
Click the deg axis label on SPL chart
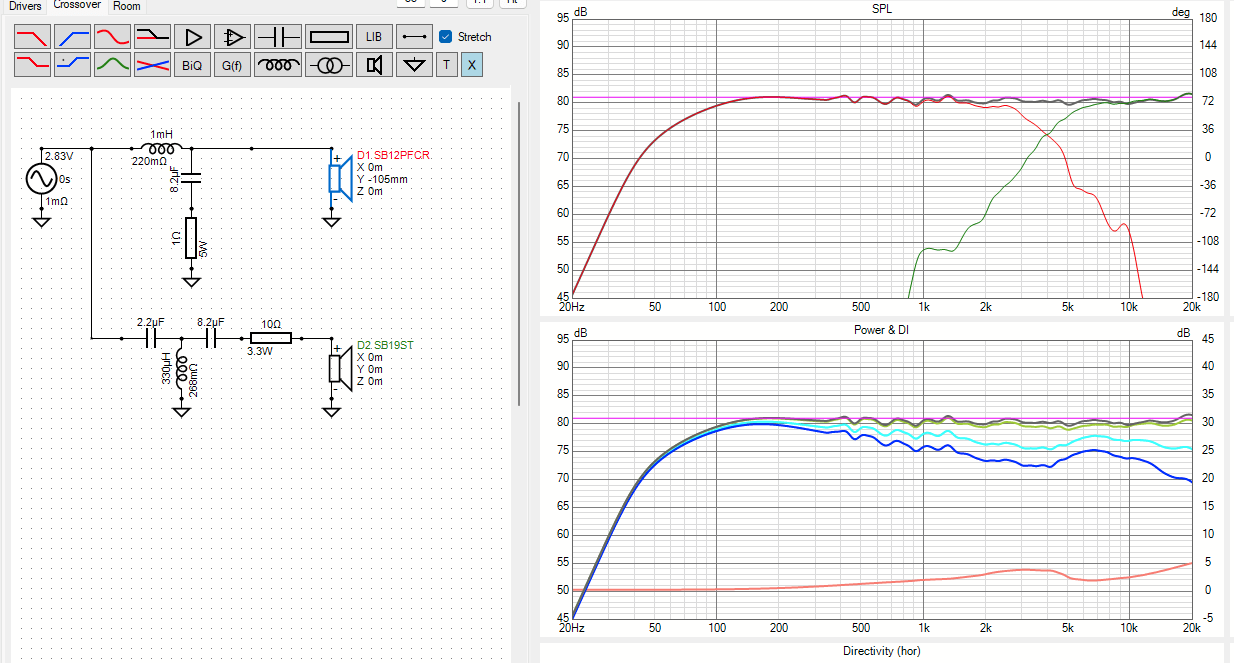1181,11
